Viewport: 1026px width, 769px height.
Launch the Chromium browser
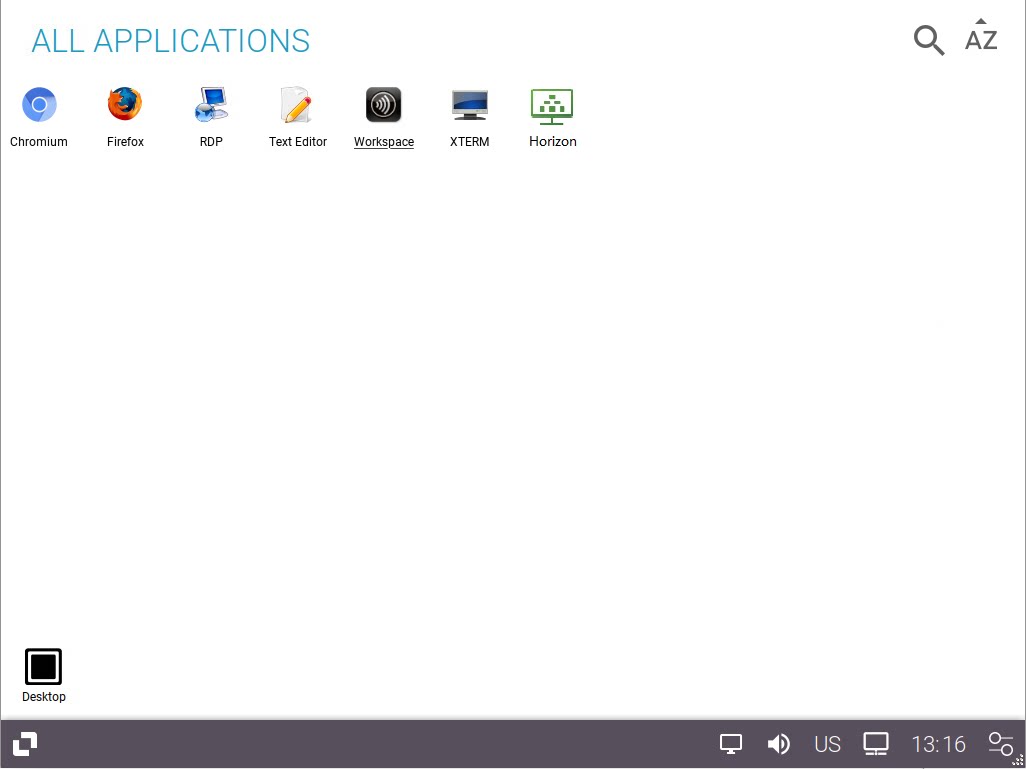[39, 116]
